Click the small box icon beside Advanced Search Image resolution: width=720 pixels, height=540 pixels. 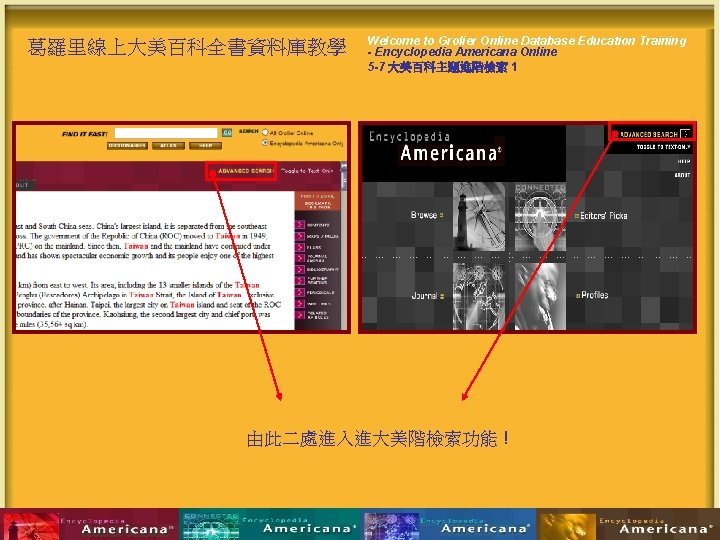tap(685, 134)
